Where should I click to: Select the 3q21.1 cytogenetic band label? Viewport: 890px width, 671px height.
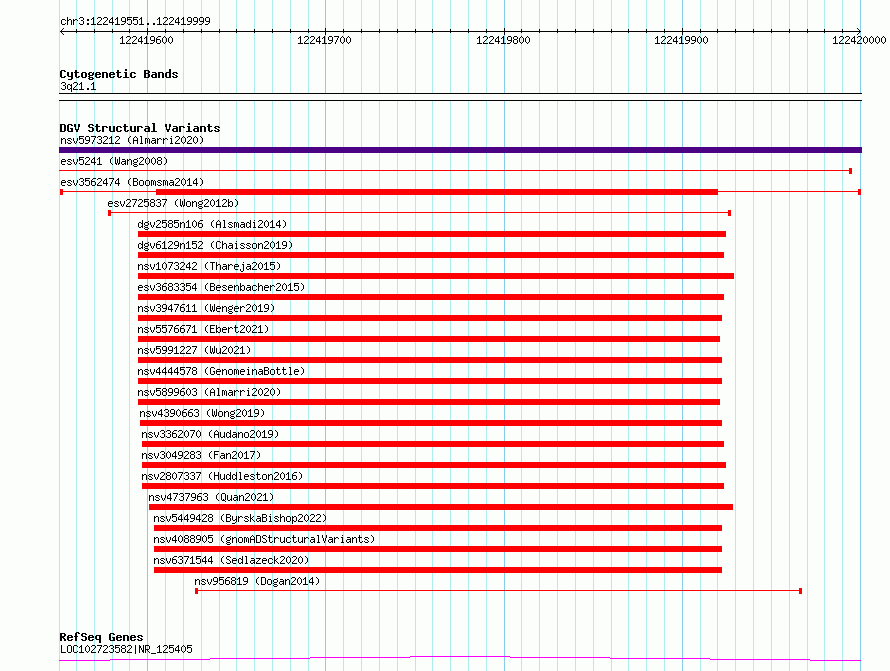tap(78, 86)
